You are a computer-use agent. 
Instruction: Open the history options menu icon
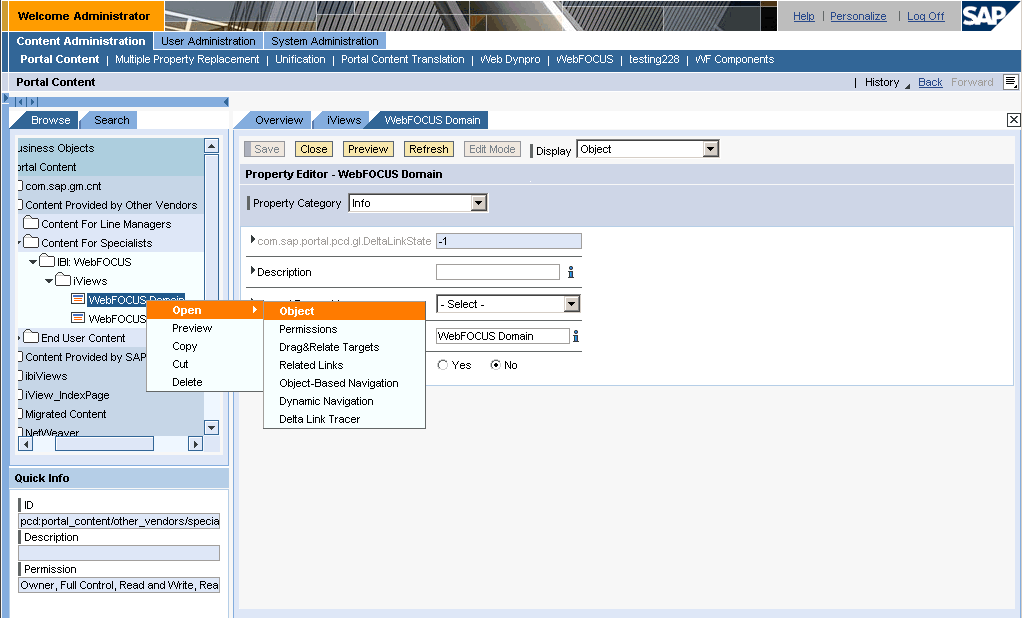1011,82
